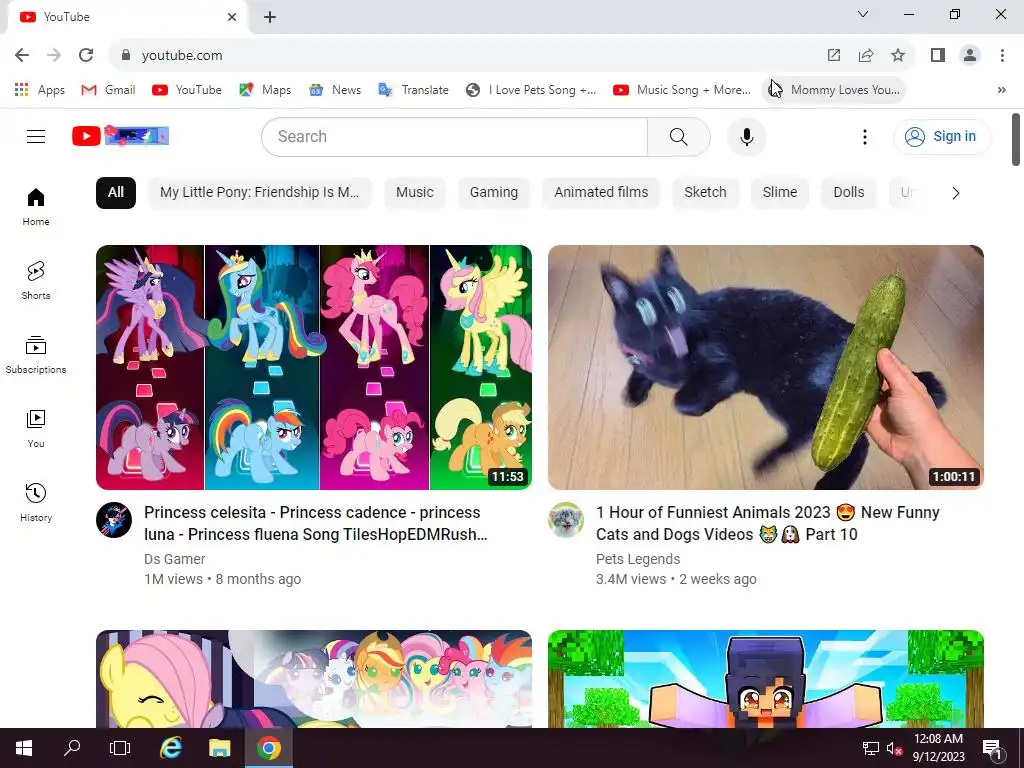Open the Minecraft character video thumbnail
The image size is (1024, 768).
765,679
